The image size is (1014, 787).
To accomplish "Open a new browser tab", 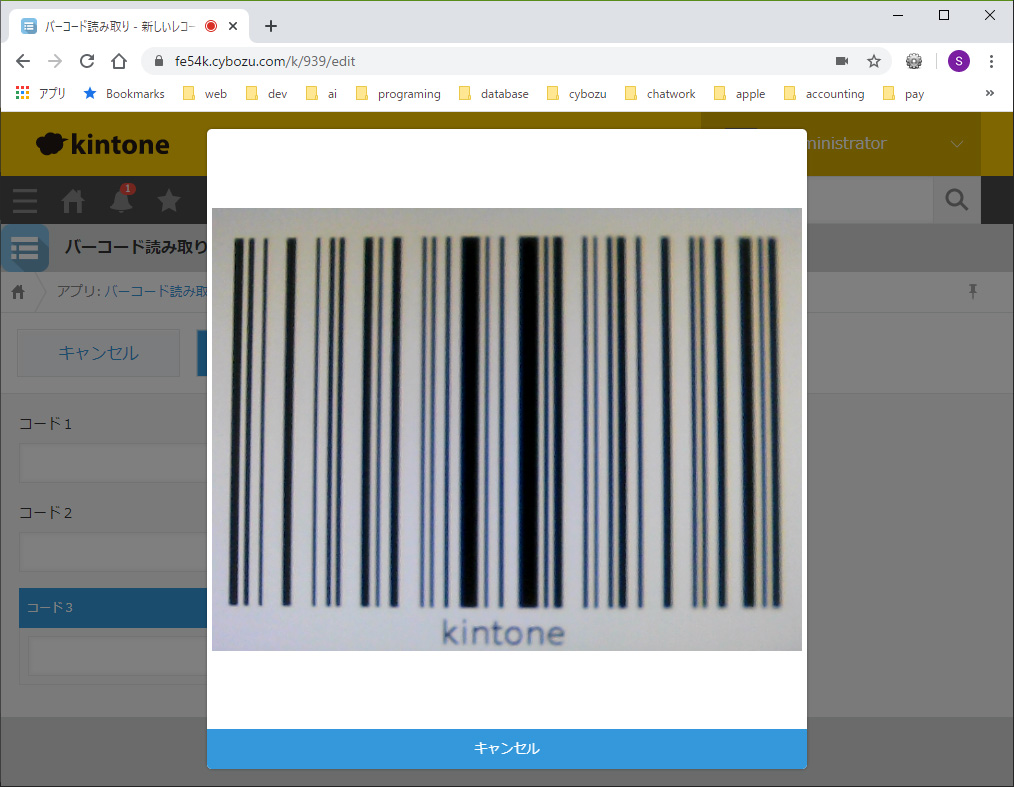I will (x=271, y=26).
